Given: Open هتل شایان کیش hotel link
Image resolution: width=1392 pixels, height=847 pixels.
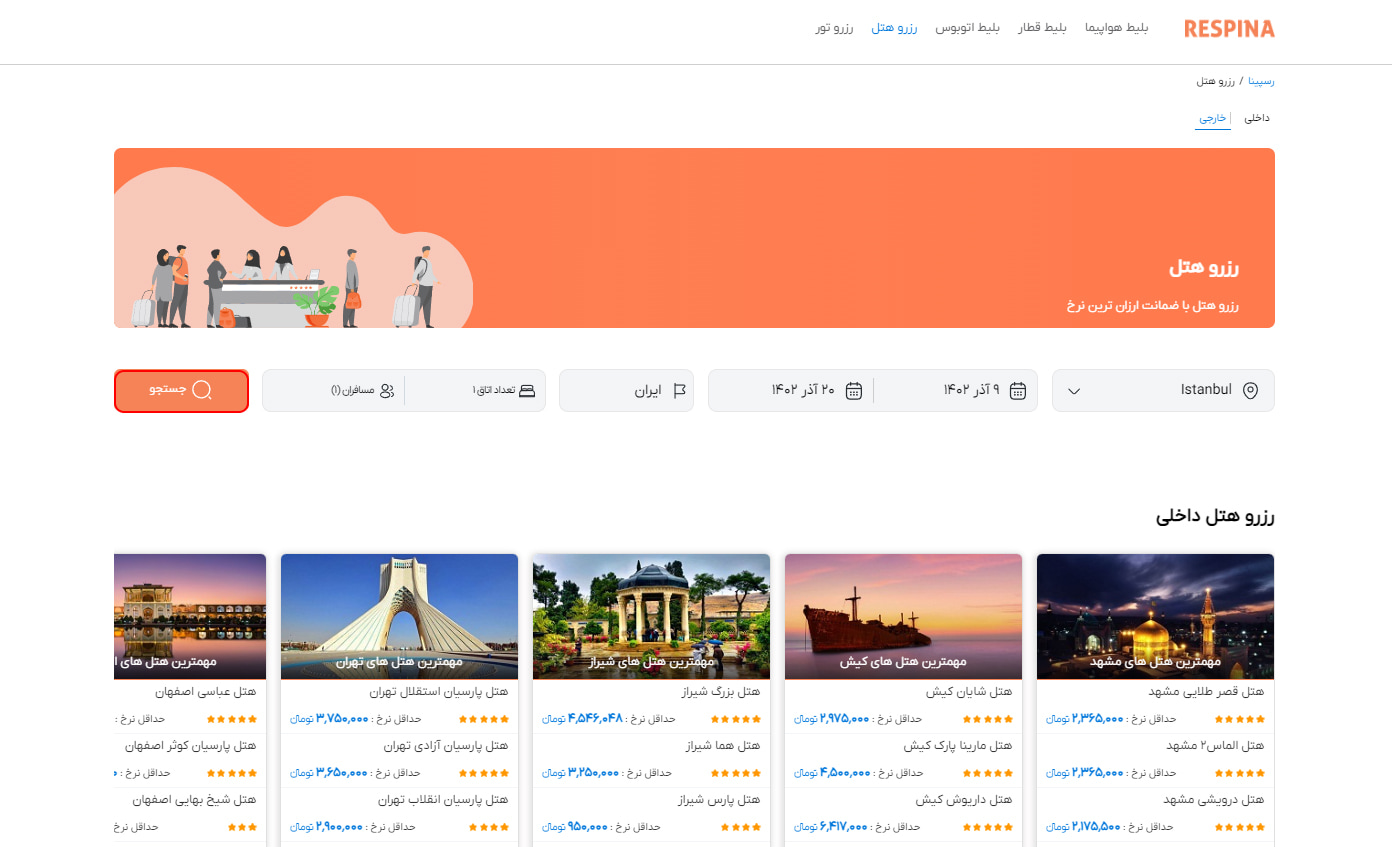Looking at the screenshot, I should 969,692.
